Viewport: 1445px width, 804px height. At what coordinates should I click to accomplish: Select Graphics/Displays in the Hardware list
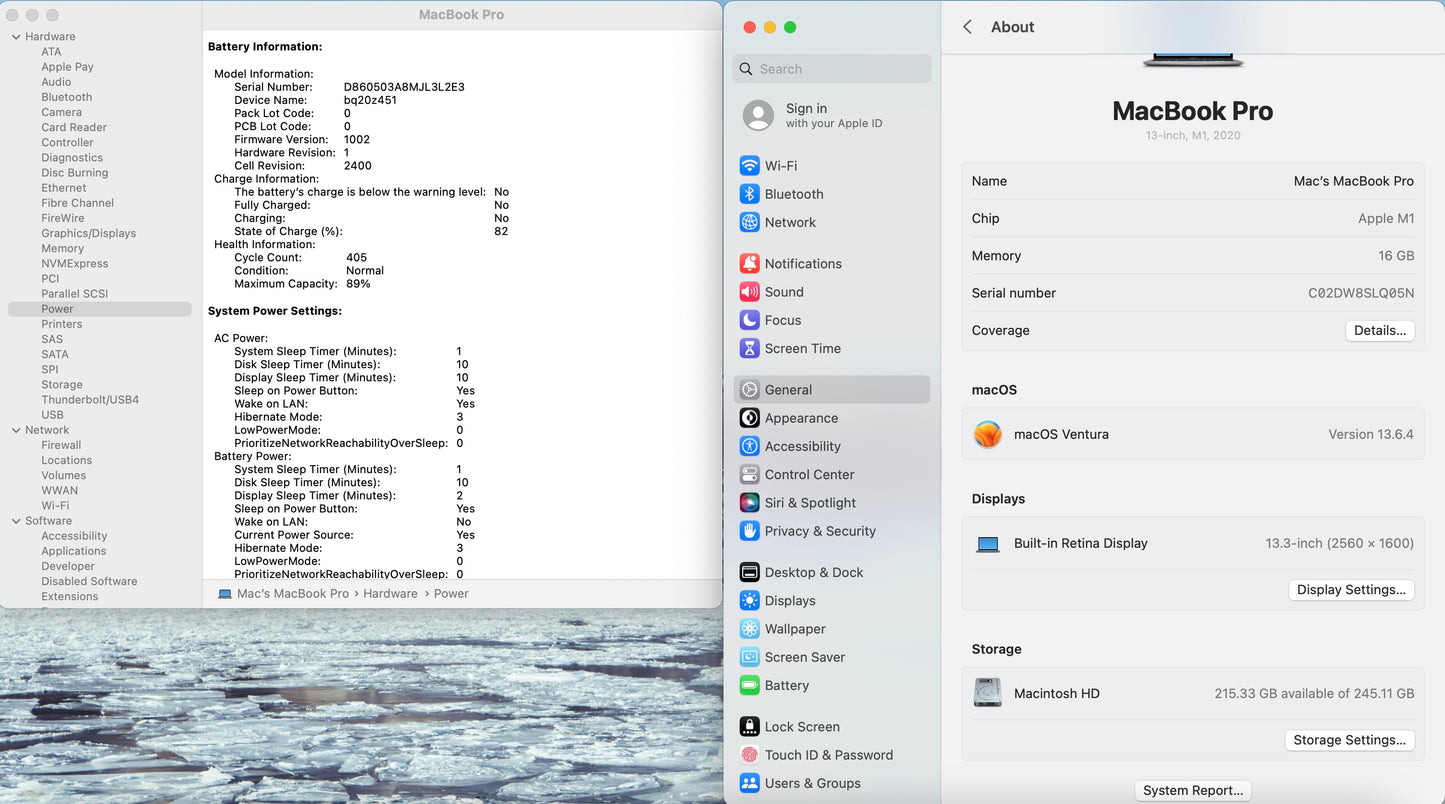[88, 233]
